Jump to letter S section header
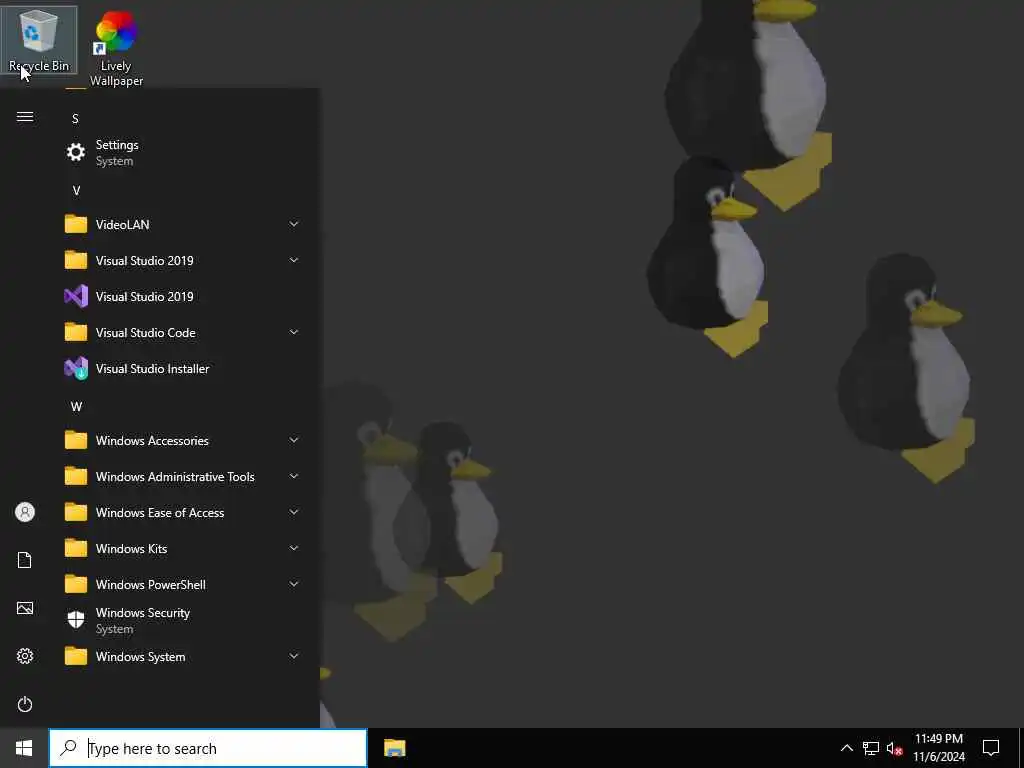The width and height of the screenshot is (1024, 768). coord(75,118)
